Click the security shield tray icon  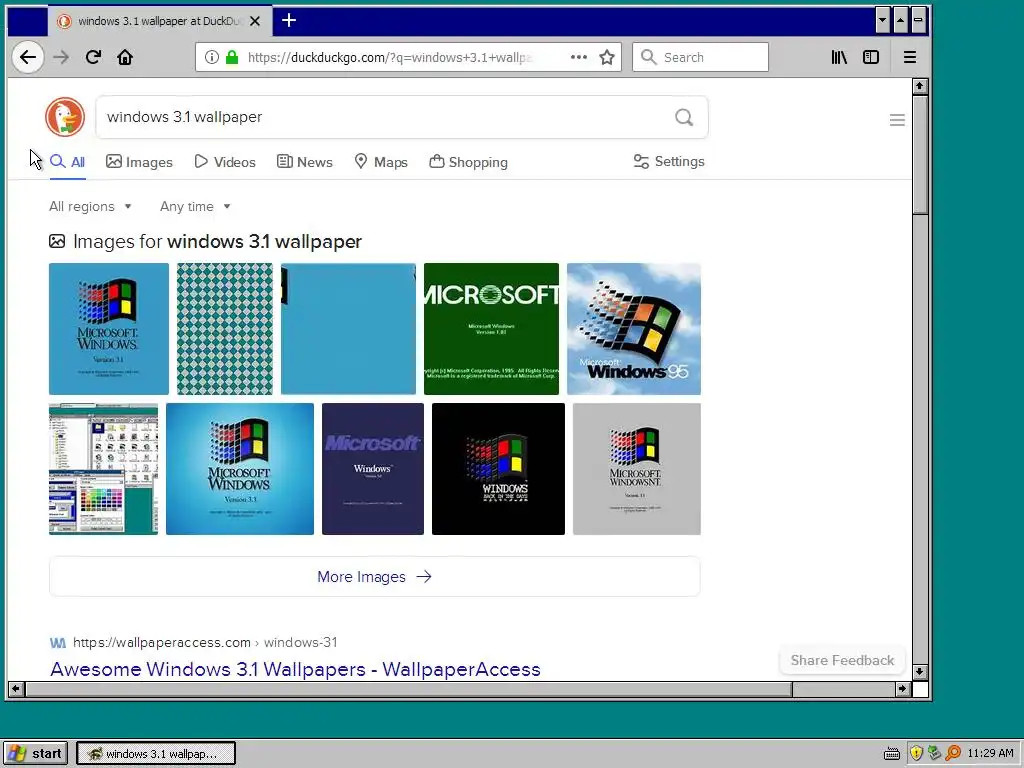[x=916, y=753]
